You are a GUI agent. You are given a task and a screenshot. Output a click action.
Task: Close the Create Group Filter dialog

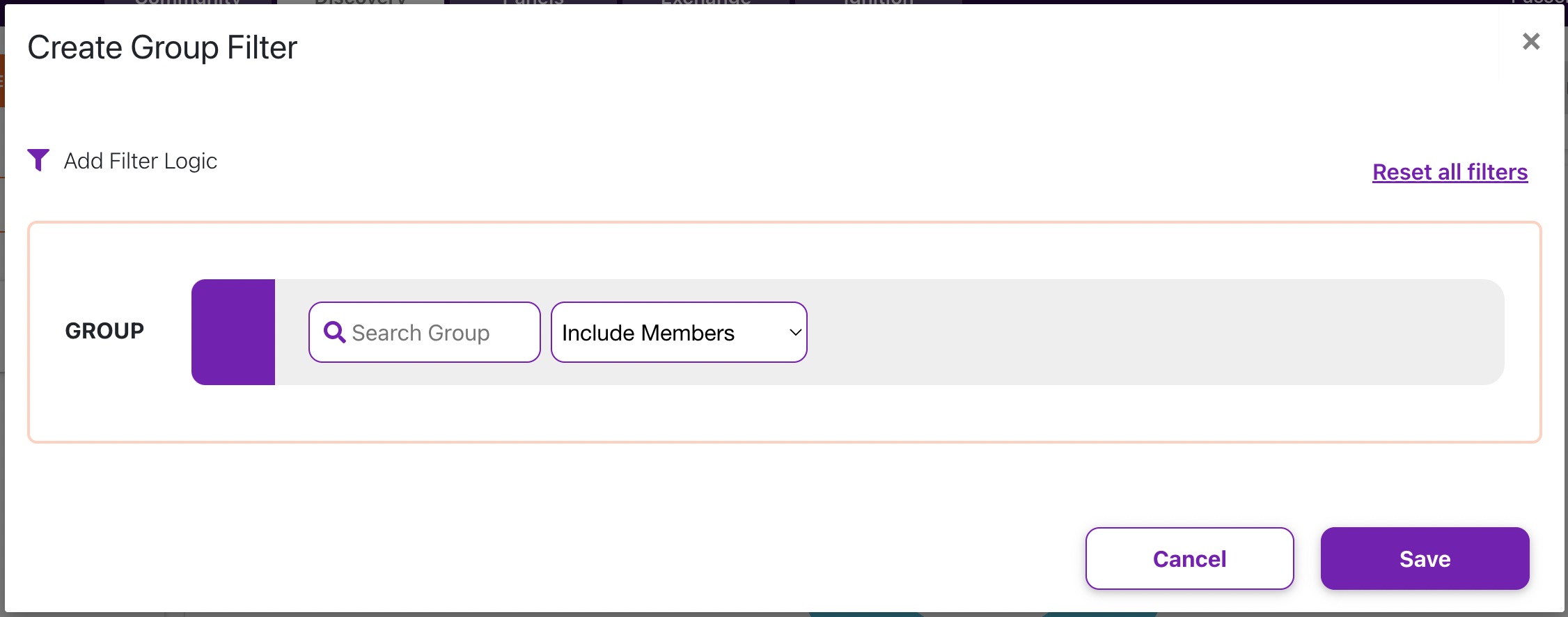coord(1531,42)
